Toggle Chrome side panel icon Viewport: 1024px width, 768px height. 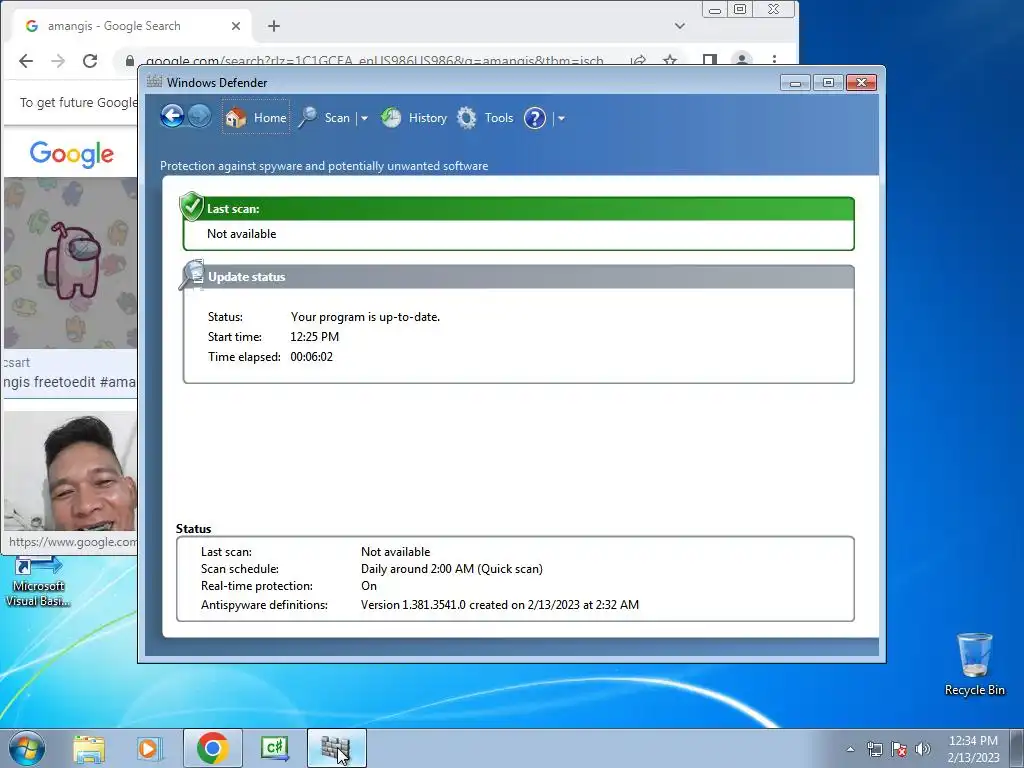pos(710,61)
